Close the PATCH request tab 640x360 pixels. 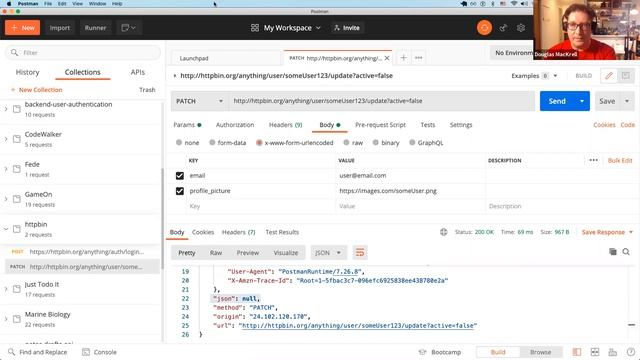(387, 58)
